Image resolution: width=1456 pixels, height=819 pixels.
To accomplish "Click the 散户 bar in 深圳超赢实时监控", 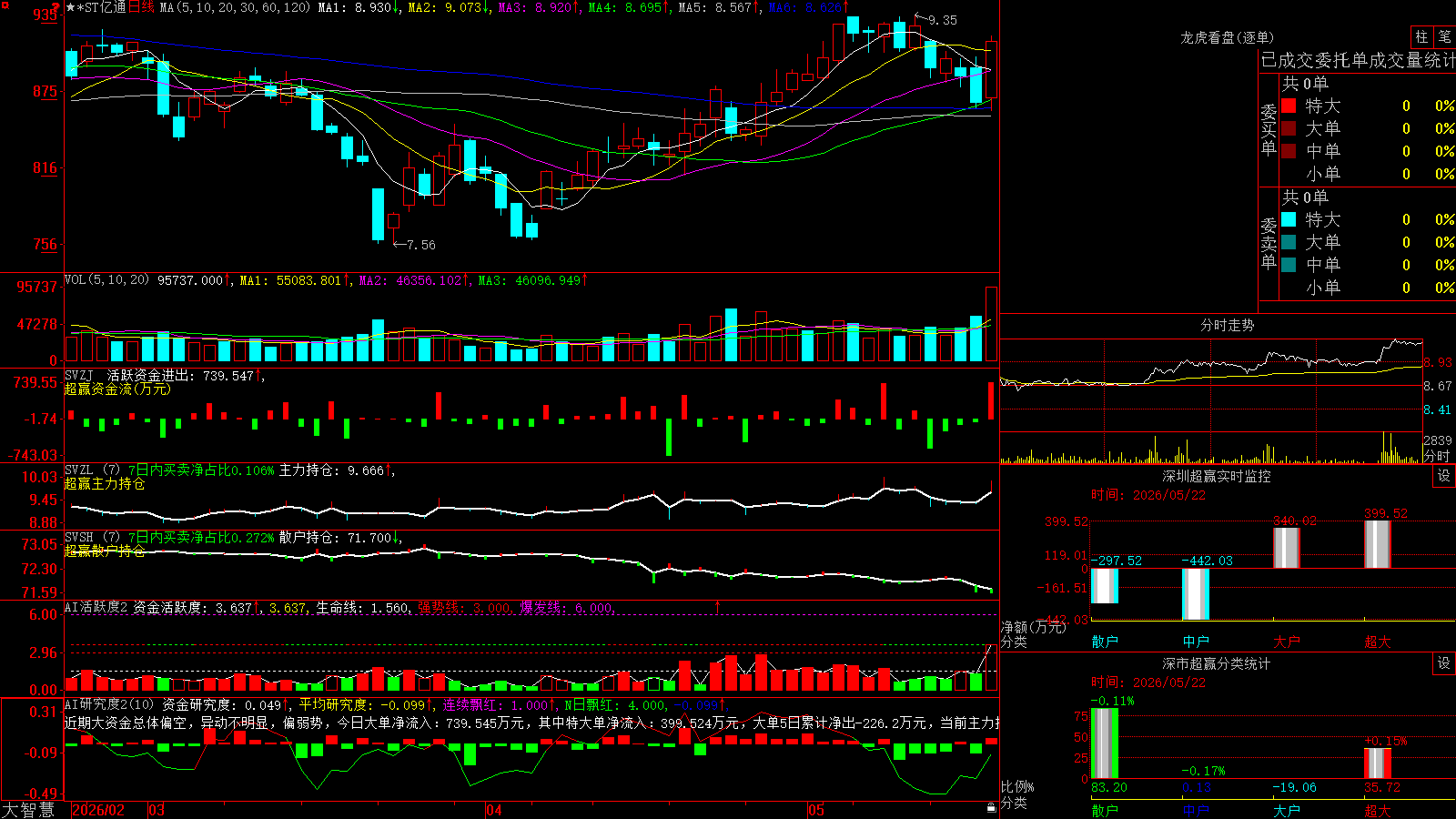I will [1104, 586].
